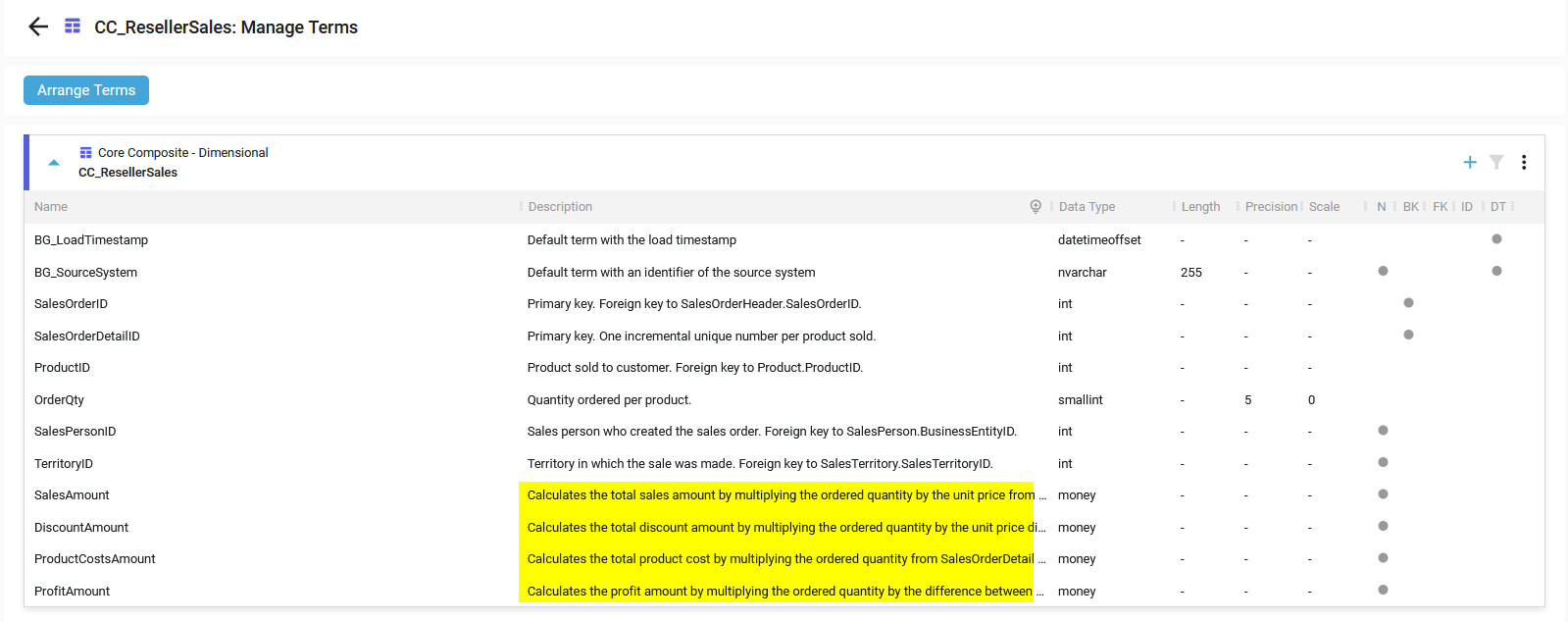Toggle DT dot for BG_LoadTimestamp

[x=1496, y=239]
